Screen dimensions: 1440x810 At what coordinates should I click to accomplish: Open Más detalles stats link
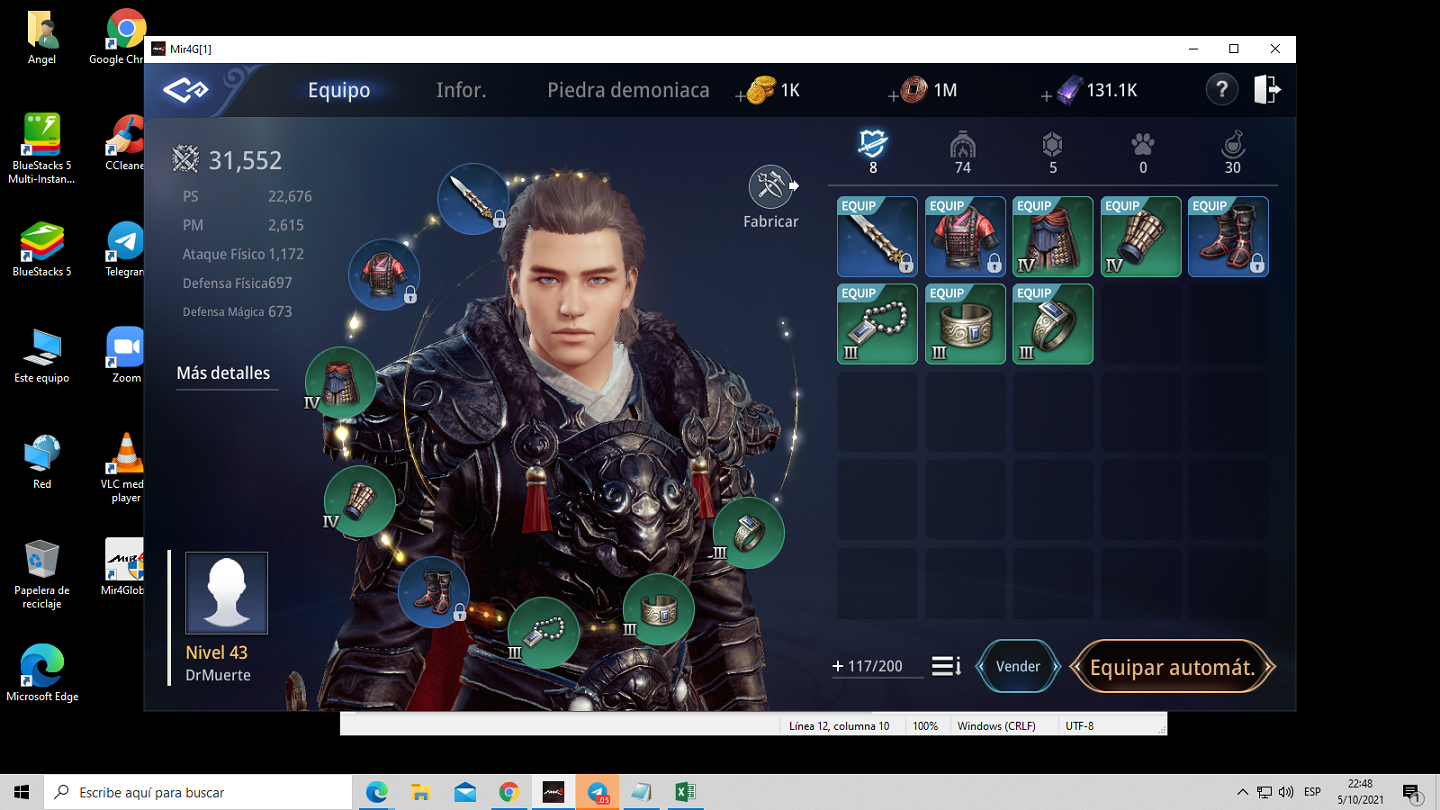[x=223, y=373]
